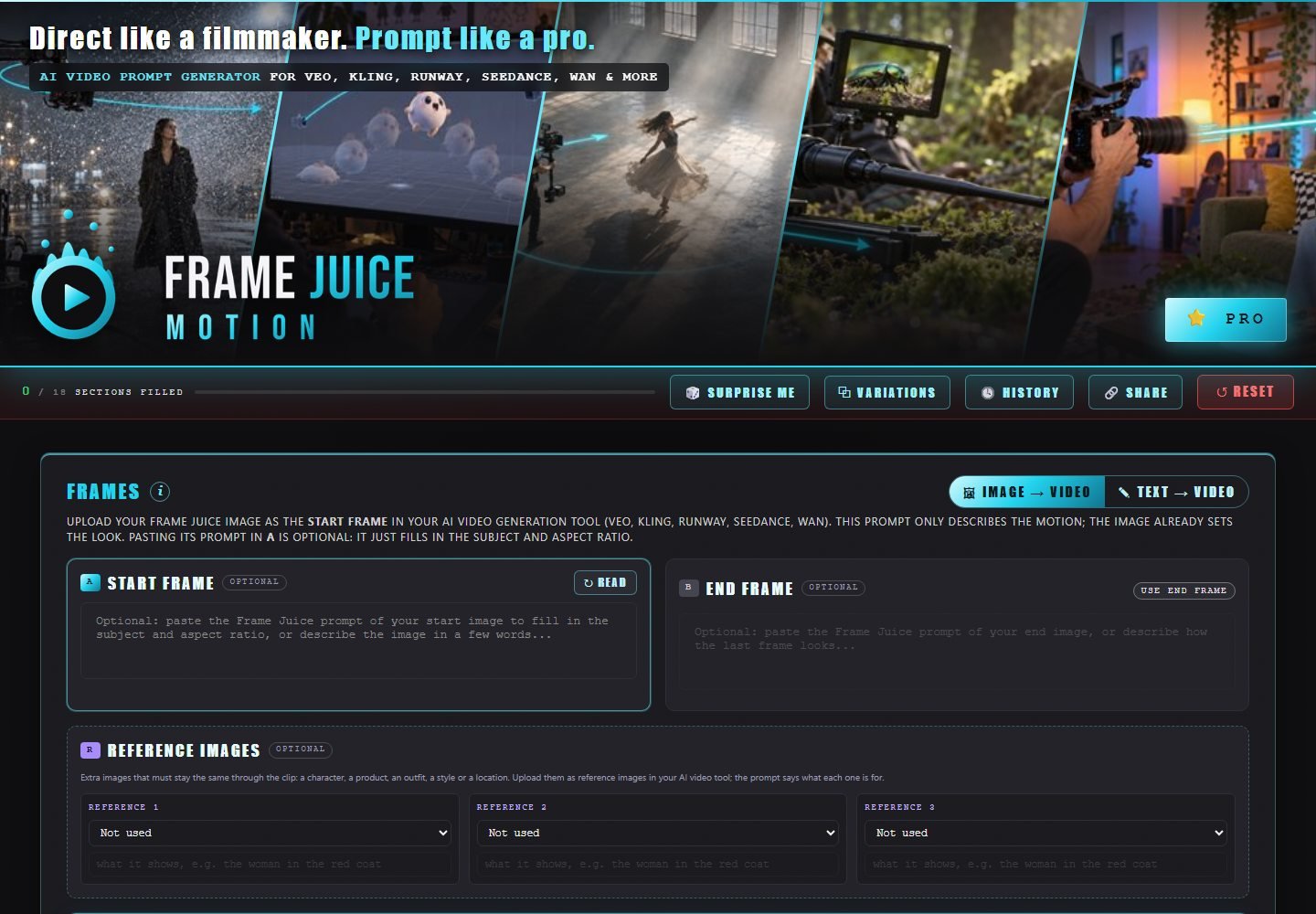Click the star icon on the Pro button

click(x=1196, y=319)
